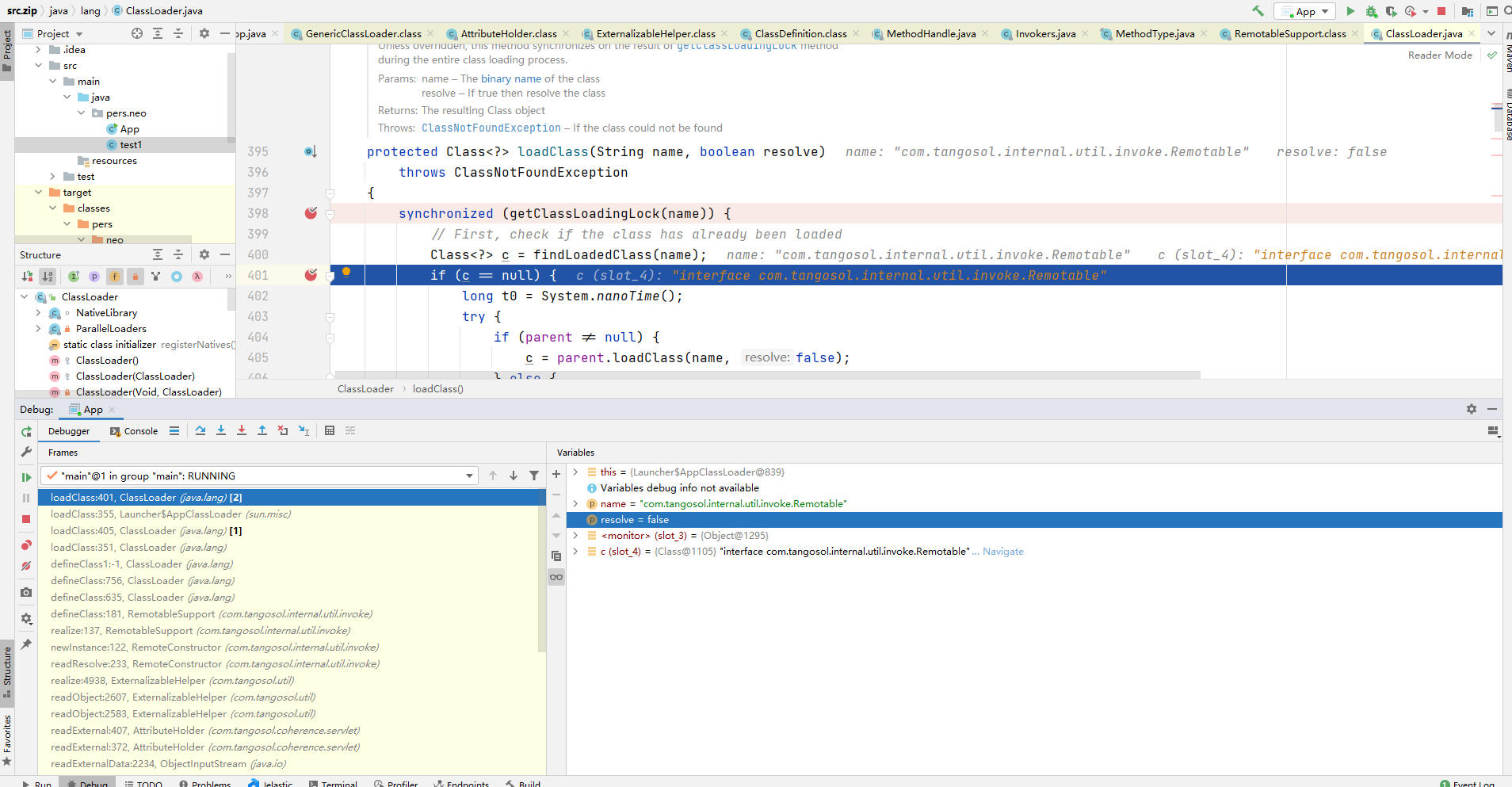Expand c (slot_4) variable node
The width and height of the screenshot is (1512, 787).
coord(575,551)
